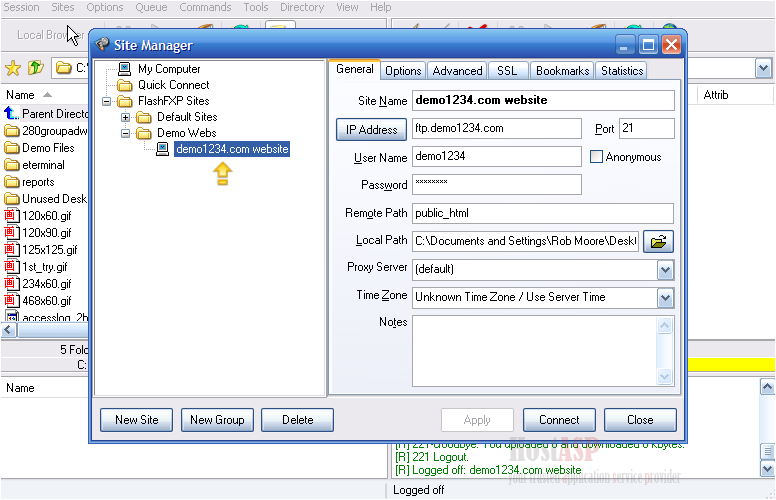
Task: Click the Close button in Site Manager
Action: (640, 420)
